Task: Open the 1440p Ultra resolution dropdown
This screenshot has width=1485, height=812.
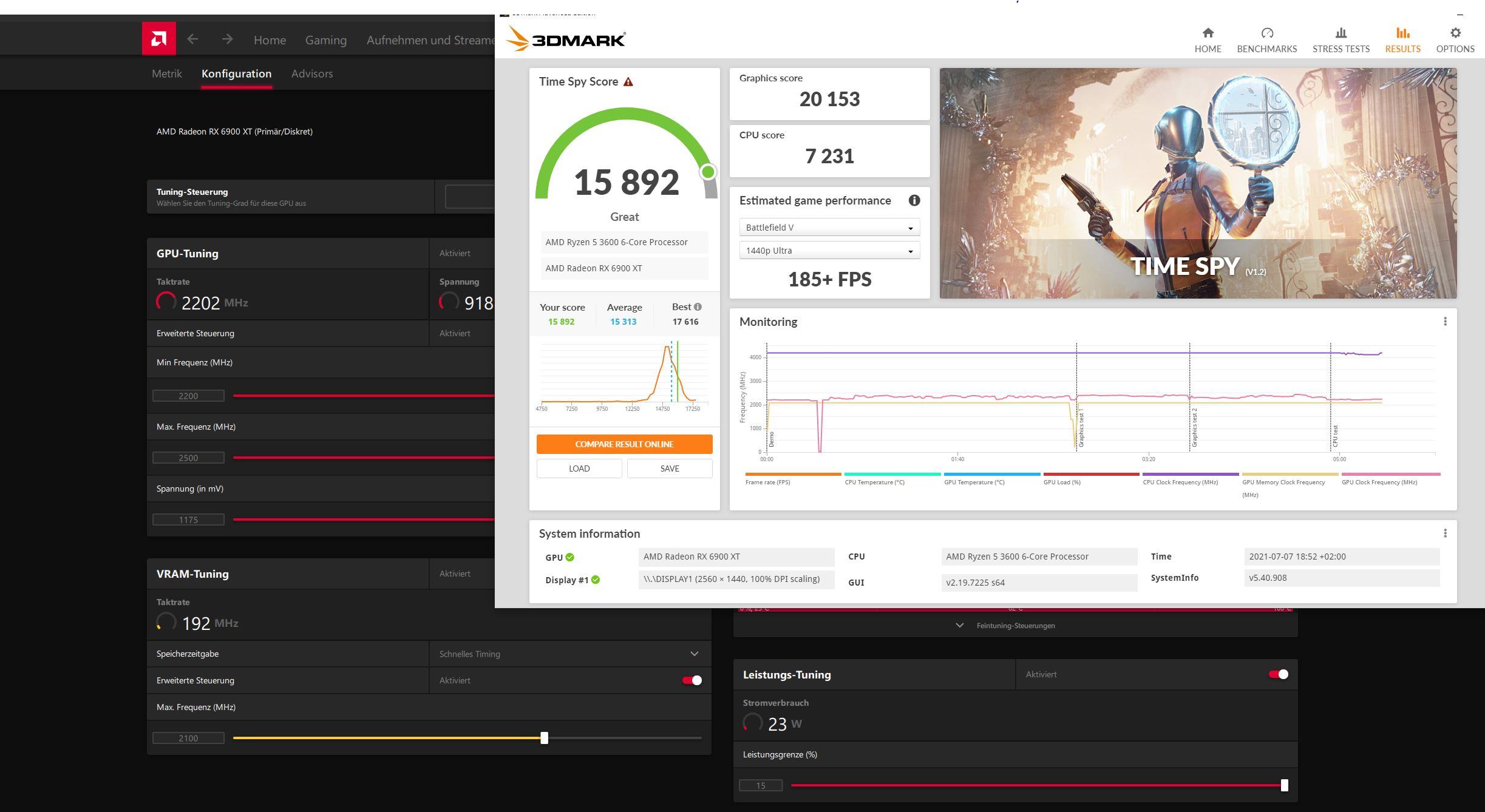Action: click(x=829, y=251)
